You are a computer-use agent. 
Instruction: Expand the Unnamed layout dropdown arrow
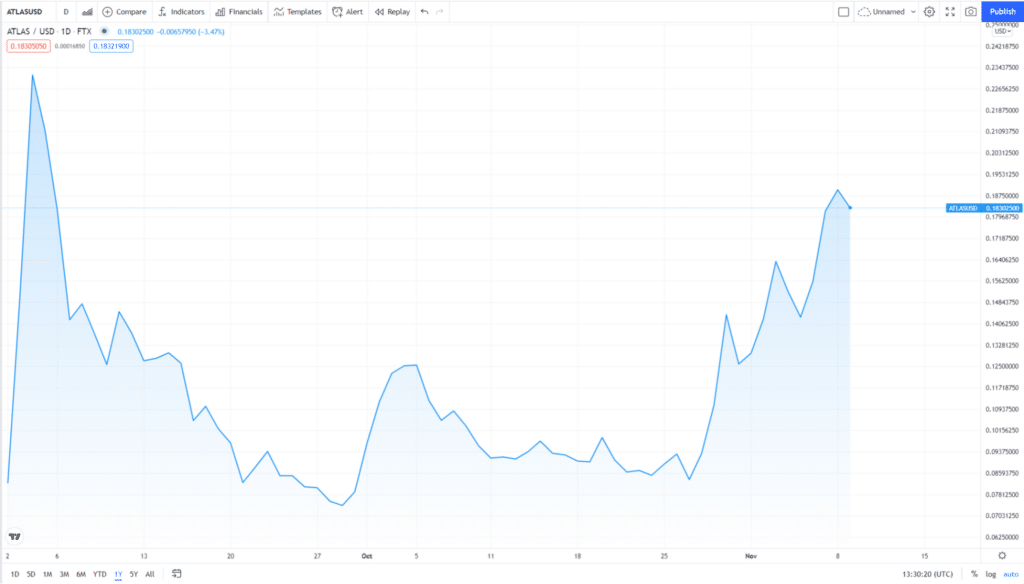coord(913,12)
